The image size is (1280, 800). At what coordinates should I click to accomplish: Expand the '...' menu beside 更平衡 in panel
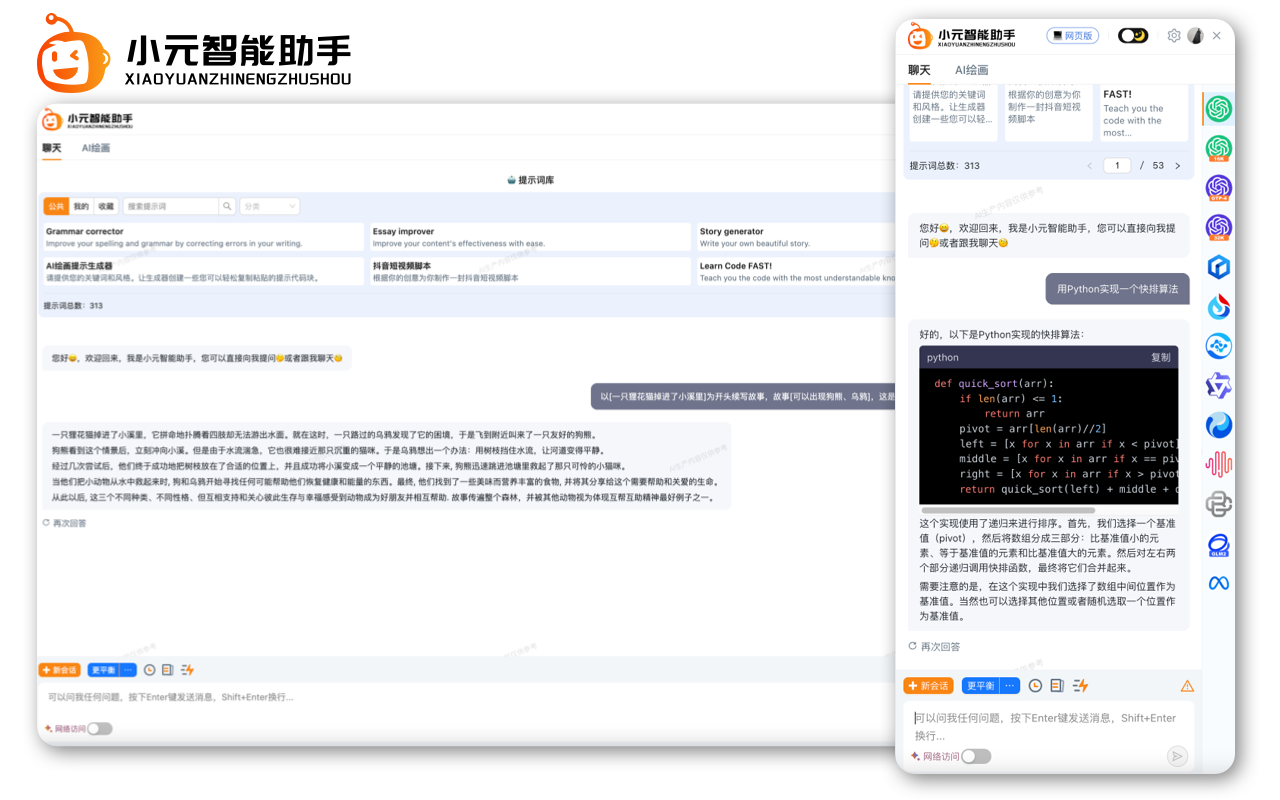tap(1009, 685)
